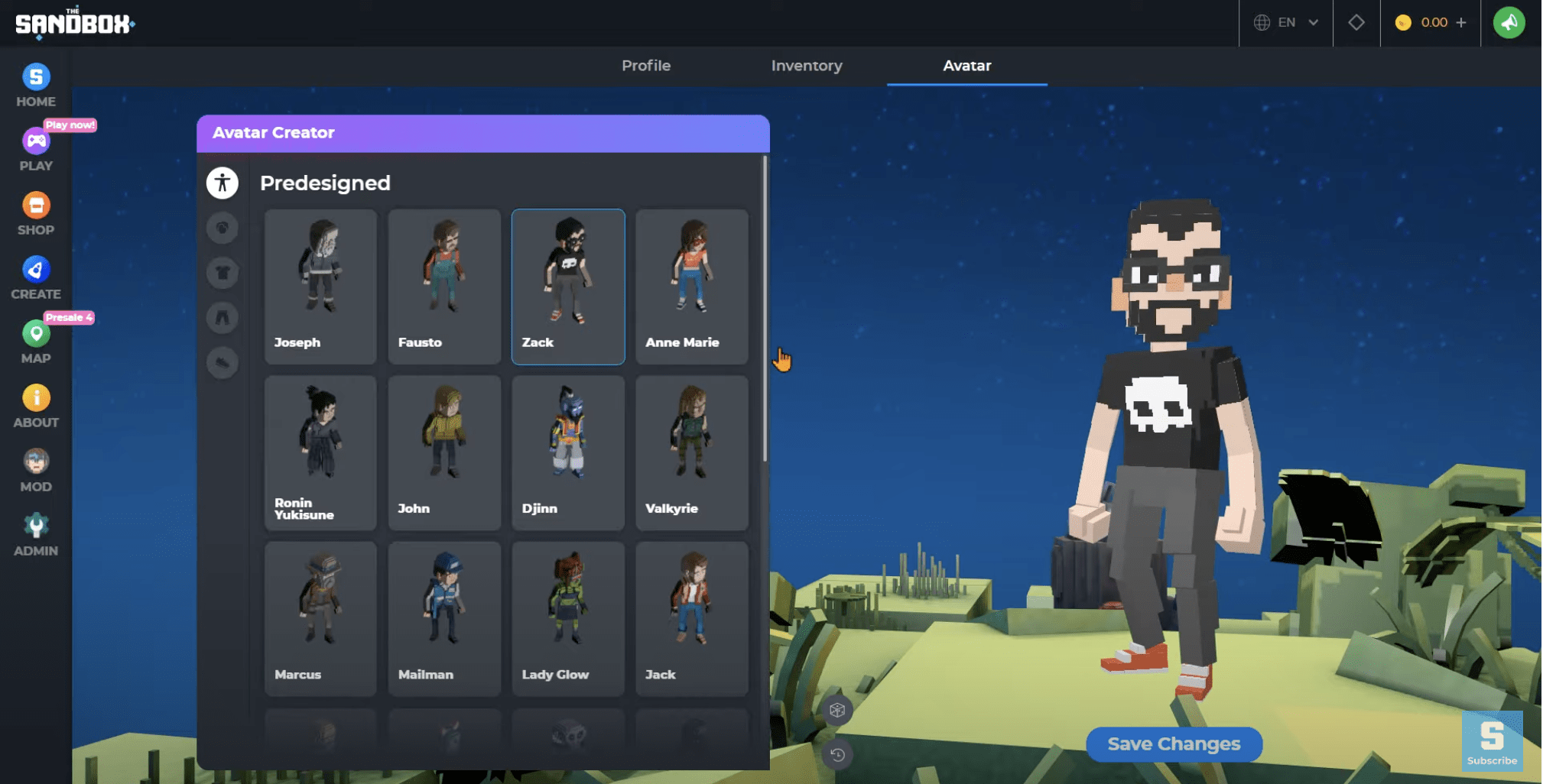
Task: Choose the Lady Glow avatar
Action: 568,619
